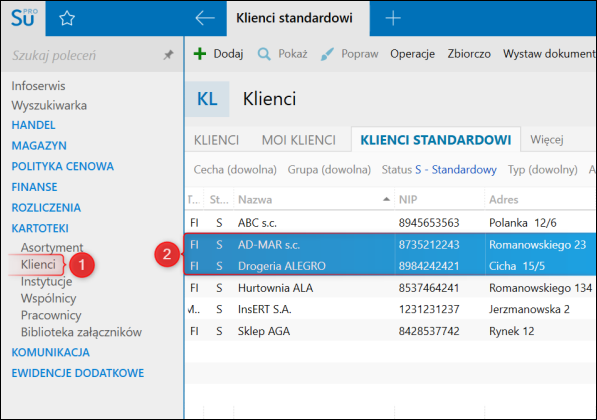Select the Hurtownia ALA row
Screen dimensions: 597x420
(391, 288)
